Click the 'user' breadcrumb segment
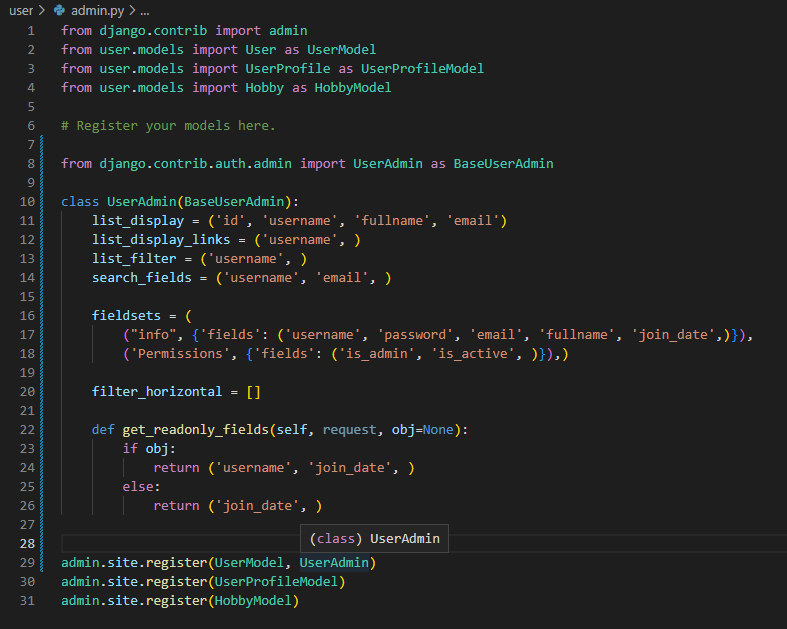Image resolution: width=787 pixels, height=629 pixels. pos(21,10)
